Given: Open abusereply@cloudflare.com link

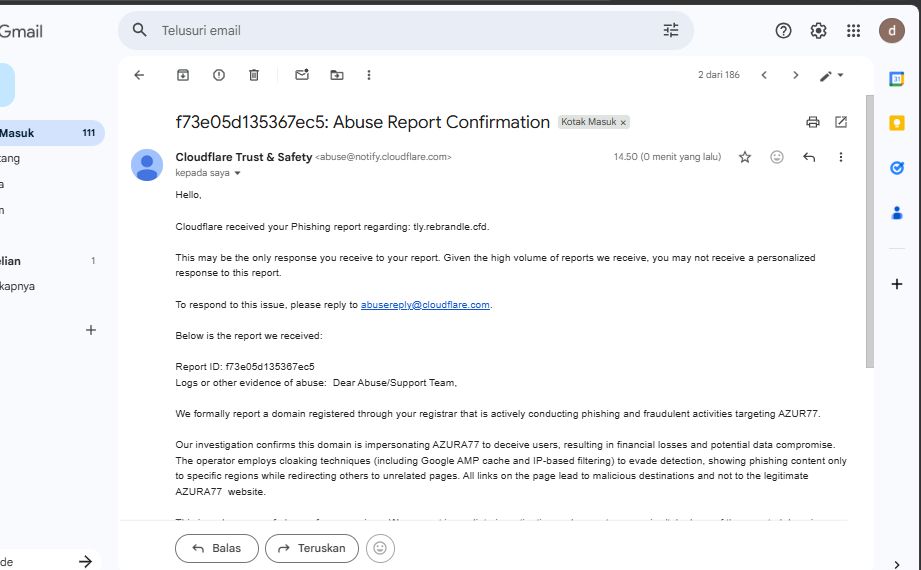Looking at the screenshot, I should tap(425, 305).
